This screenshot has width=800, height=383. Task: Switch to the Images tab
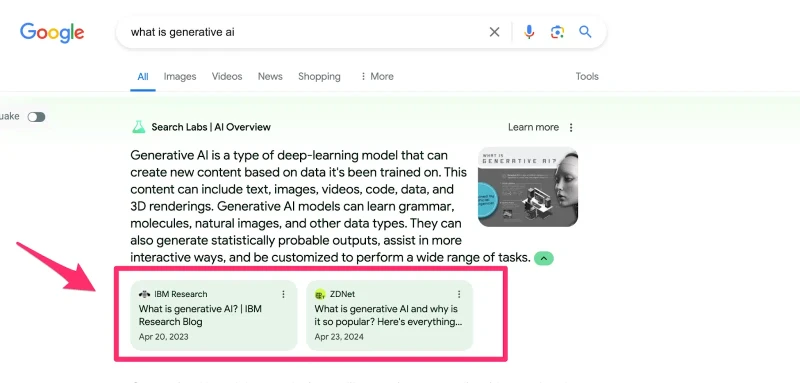180,76
